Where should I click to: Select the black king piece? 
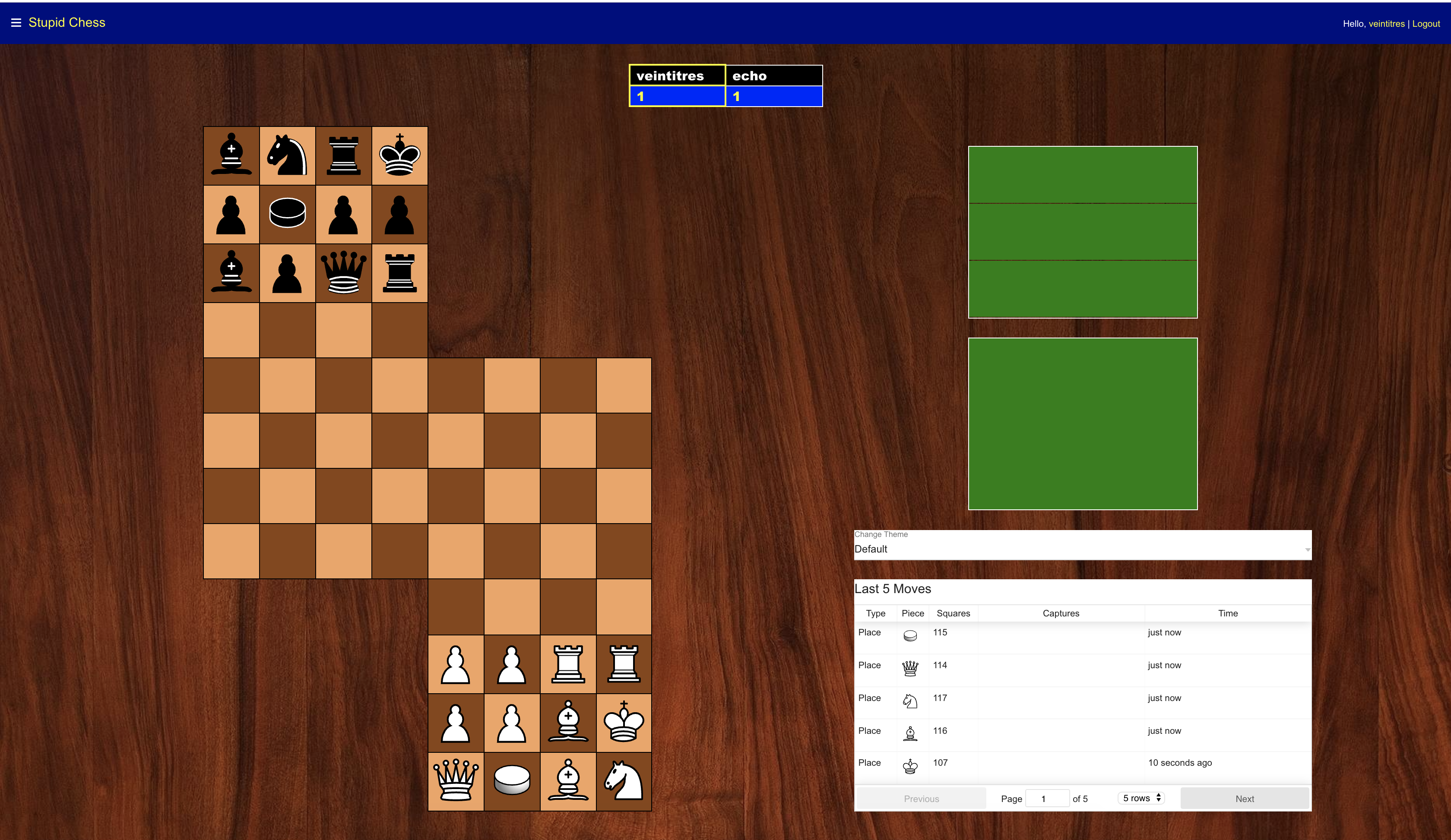(x=399, y=155)
